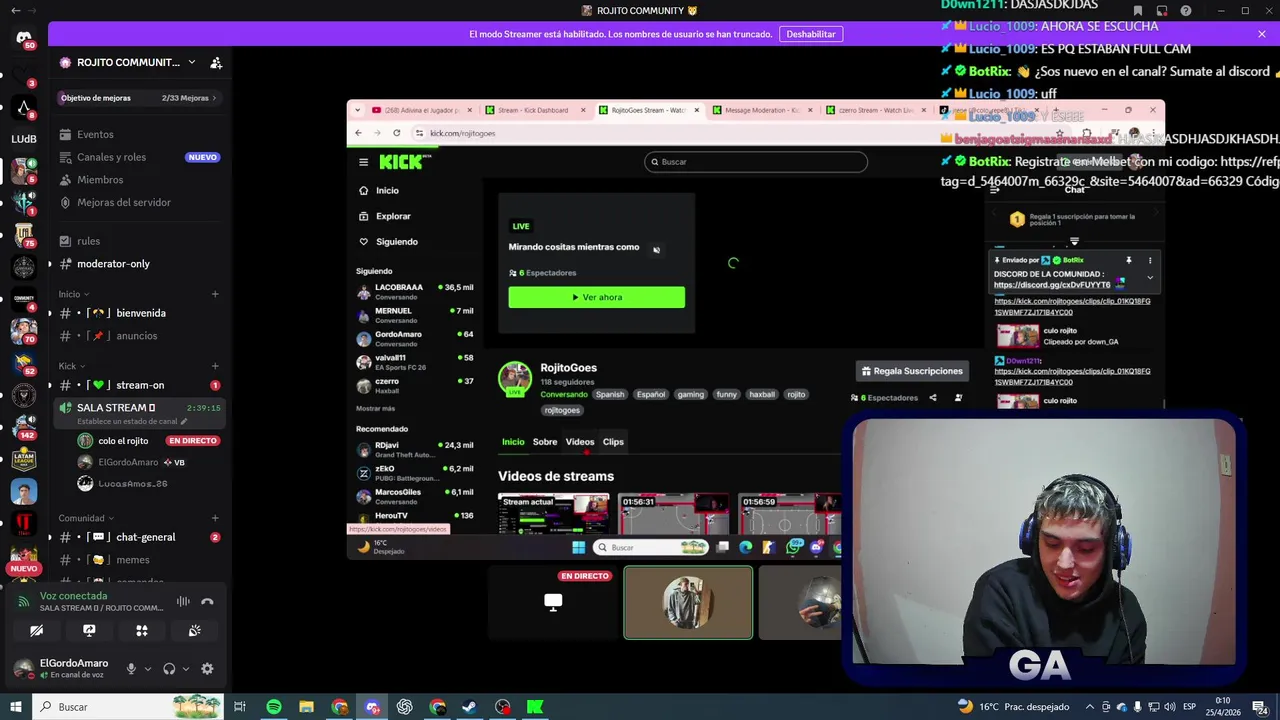
Task: Open Windows Start menu
Action: coord(16,707)
